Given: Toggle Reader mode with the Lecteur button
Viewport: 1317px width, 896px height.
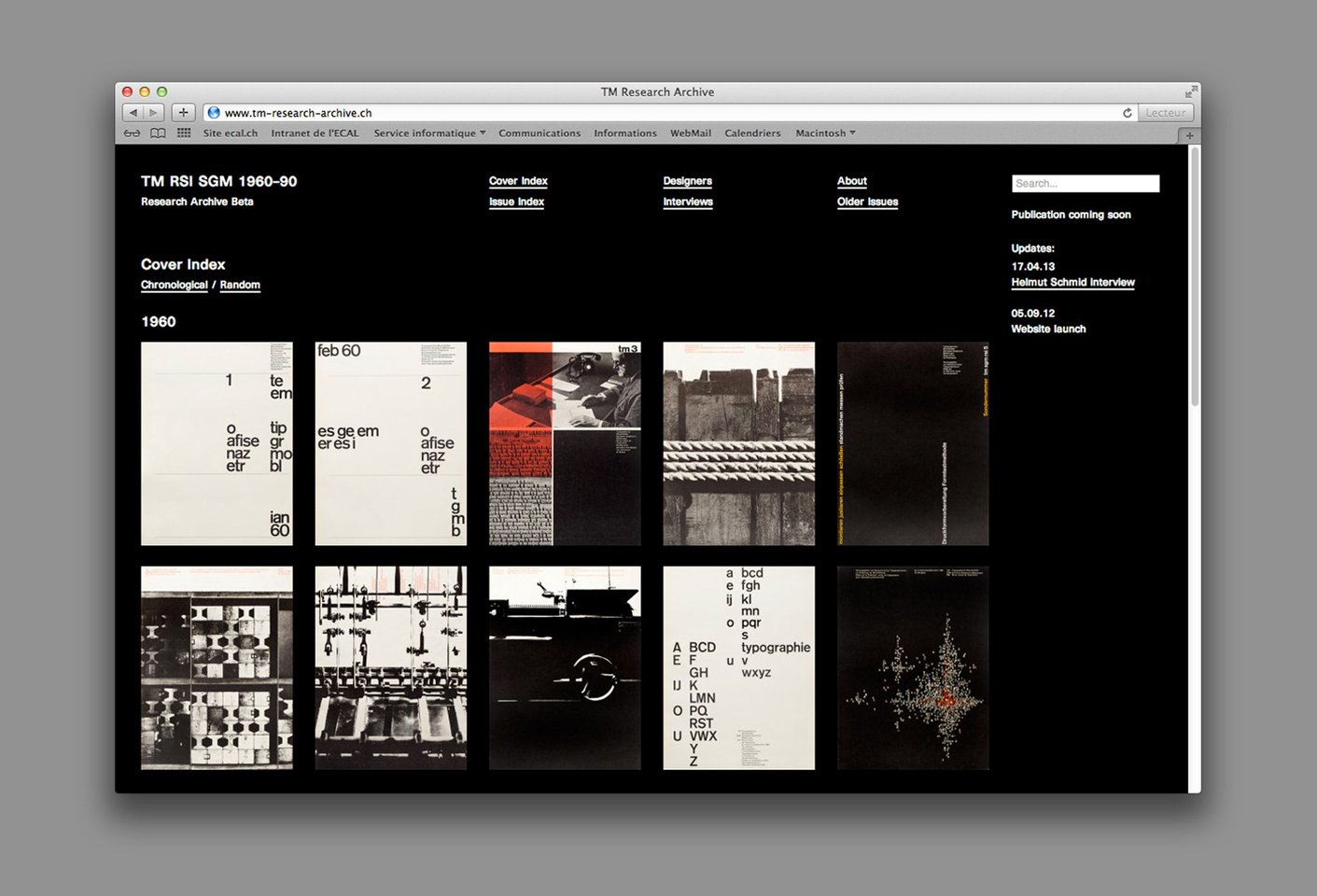Looking at the screenshot, I should pyautogui.click(x=1166, y=112).
